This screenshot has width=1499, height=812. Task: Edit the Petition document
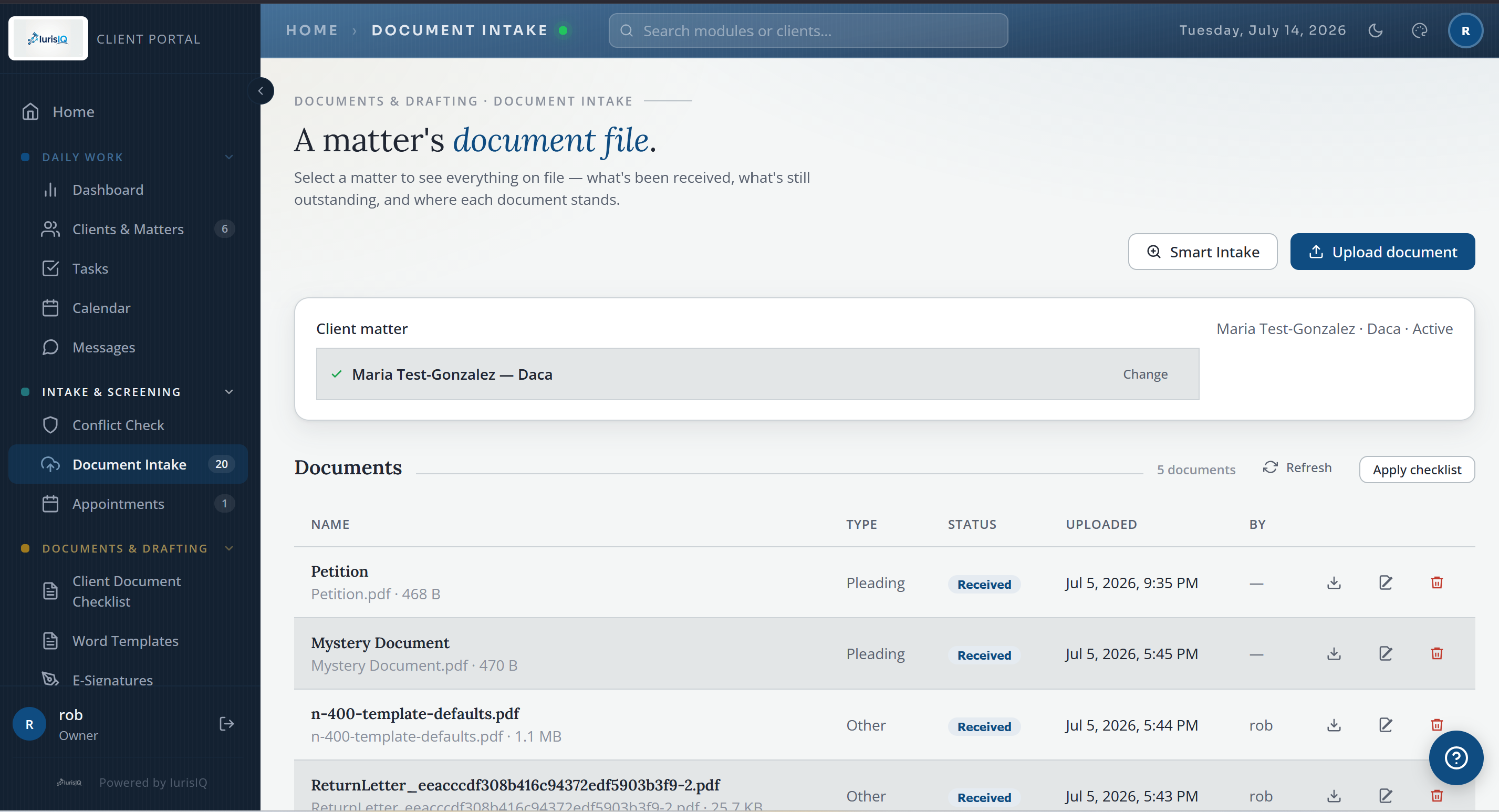click(x=1386, y=582)
